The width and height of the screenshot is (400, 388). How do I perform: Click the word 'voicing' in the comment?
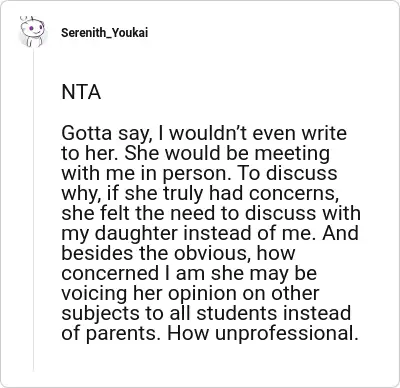pyautogui.click(x=94, y=293)
